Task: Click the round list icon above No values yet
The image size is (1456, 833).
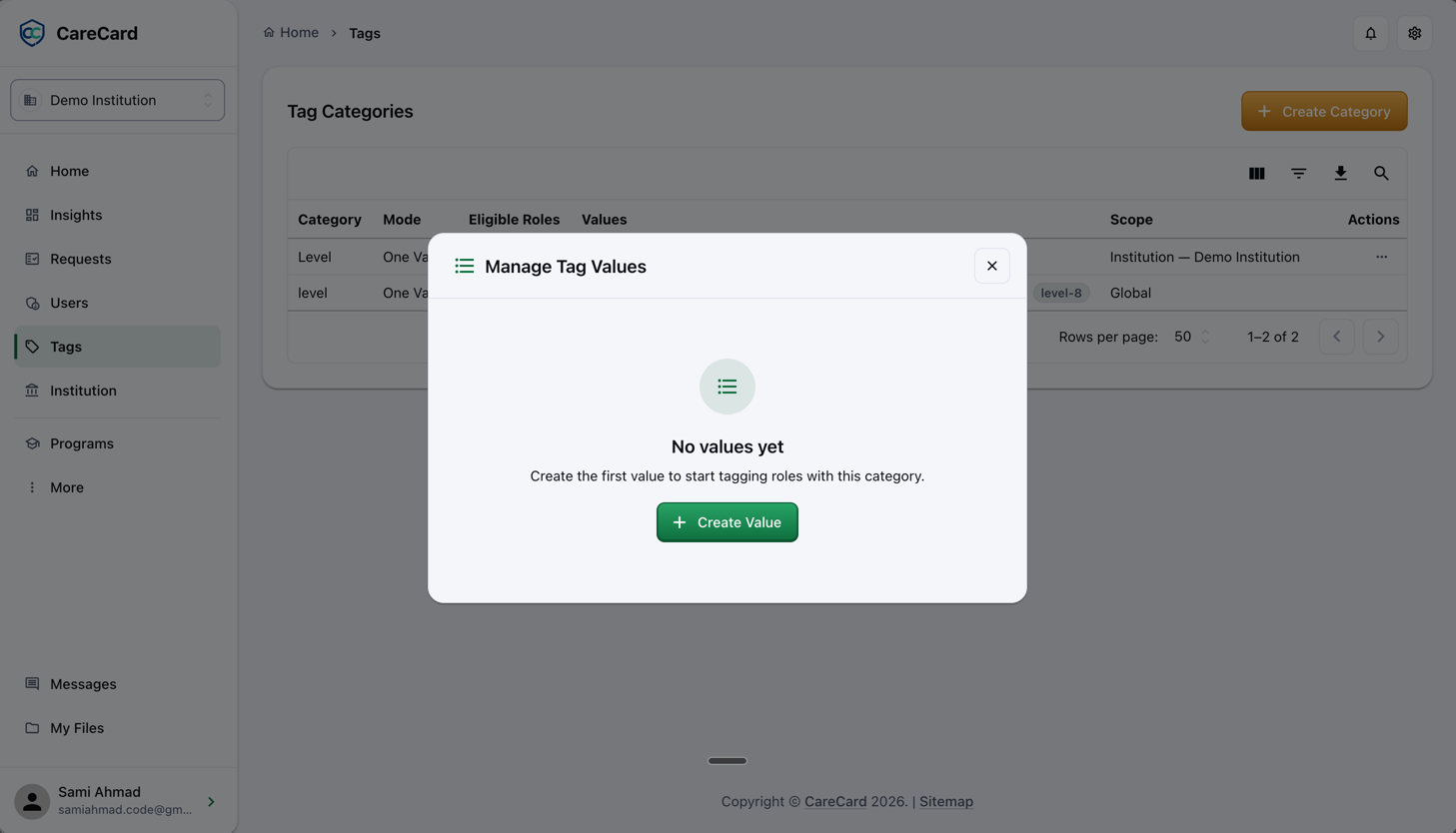Action: coord(728,387)
